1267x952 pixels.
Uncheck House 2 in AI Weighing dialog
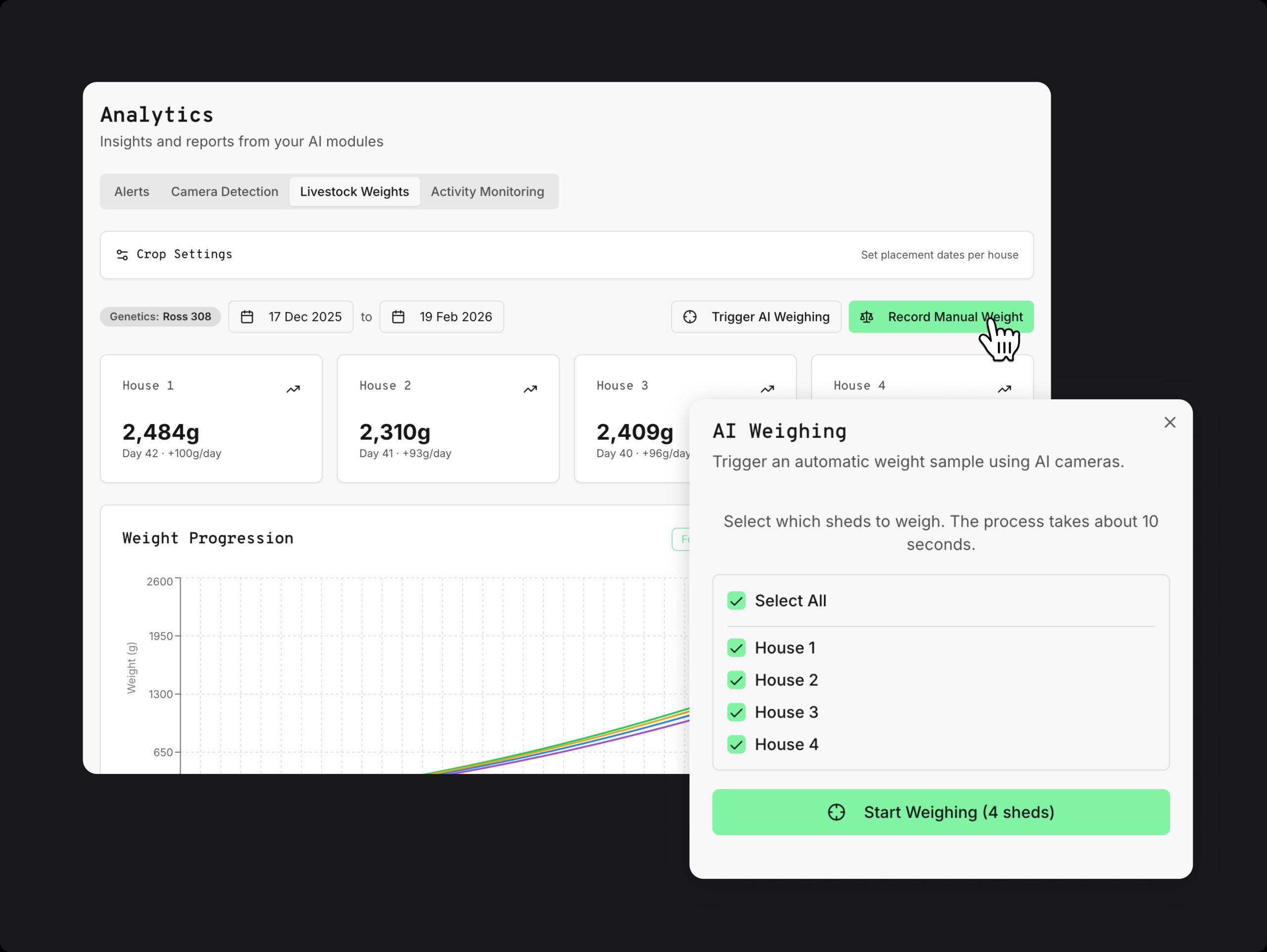(x=736, y=680)
